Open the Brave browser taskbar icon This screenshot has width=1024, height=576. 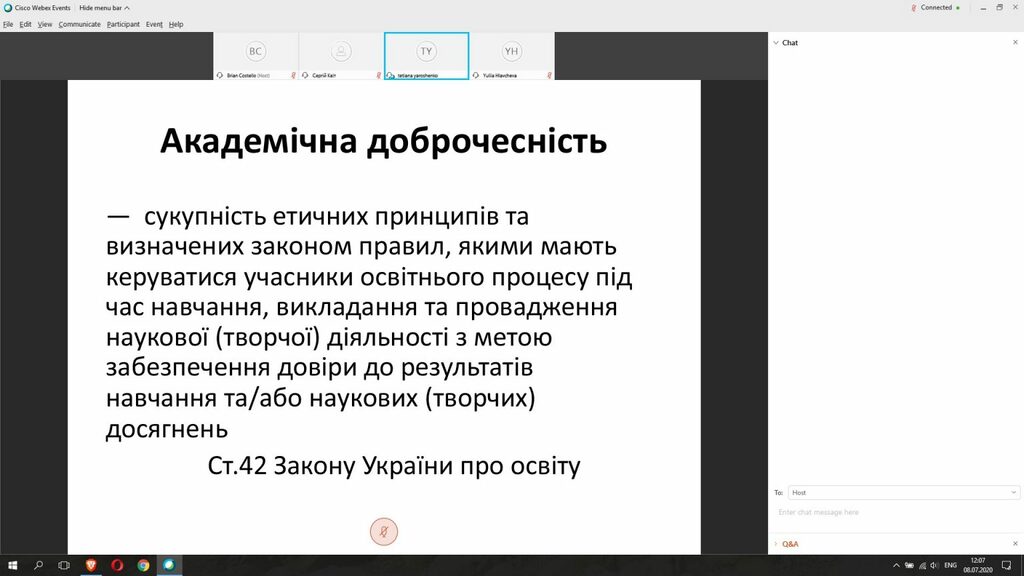click(x=91, y=565)
